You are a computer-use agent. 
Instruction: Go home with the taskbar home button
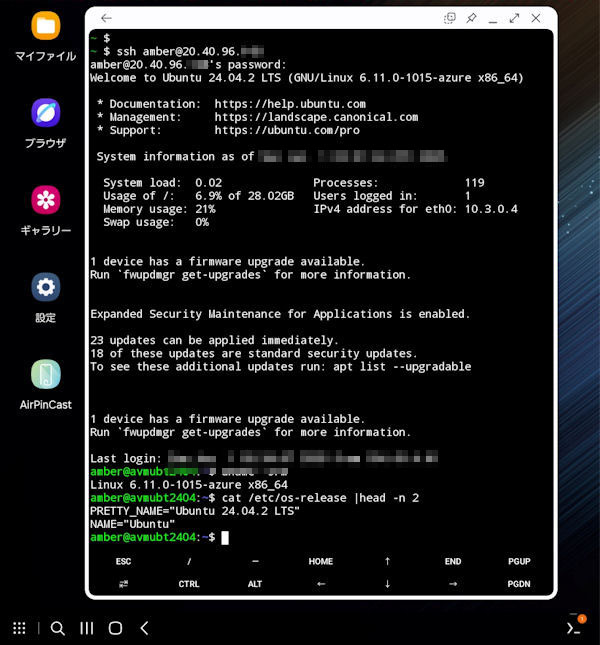pyautogui.click(x=115, y=628)
